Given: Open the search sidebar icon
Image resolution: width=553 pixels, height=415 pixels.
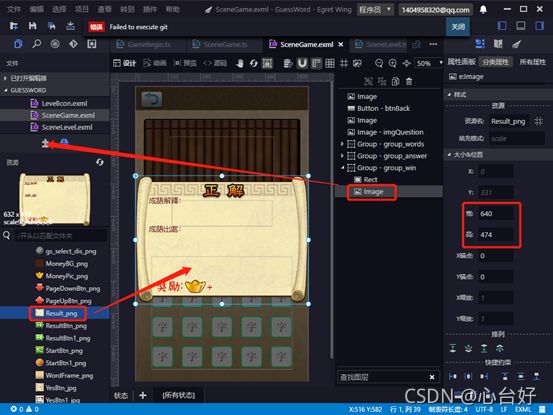Looking at the screenshot, I should pyautogui.click(x=37, y=44).
